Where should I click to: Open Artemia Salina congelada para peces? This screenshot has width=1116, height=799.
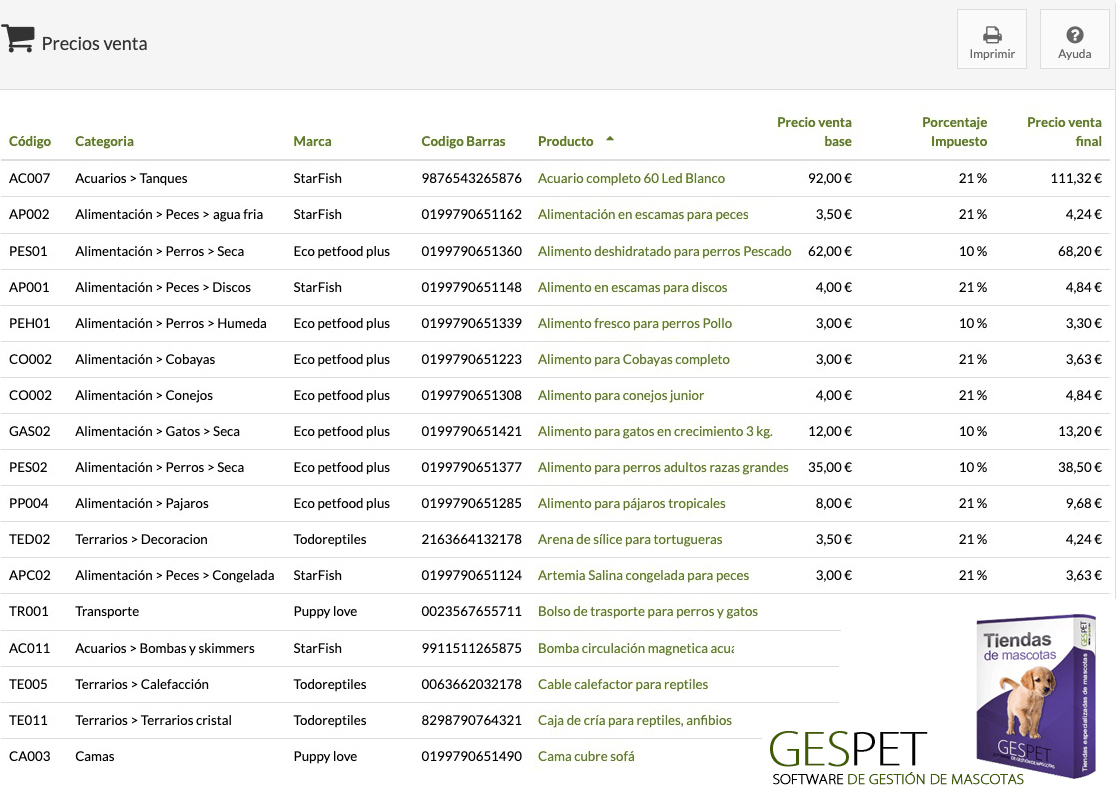pos(643,575)
